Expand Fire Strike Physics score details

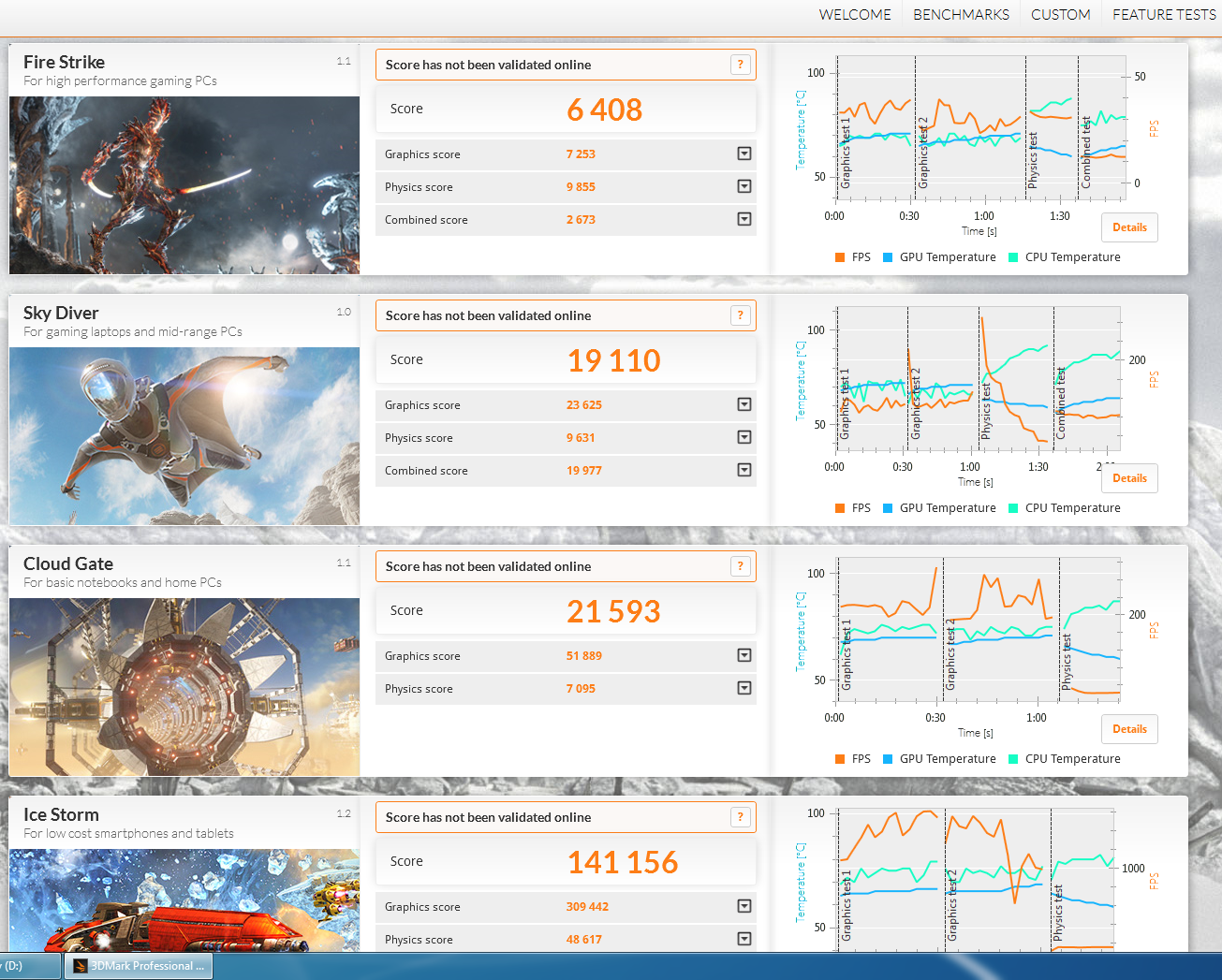pyautogui.click(x=744, y=186)
